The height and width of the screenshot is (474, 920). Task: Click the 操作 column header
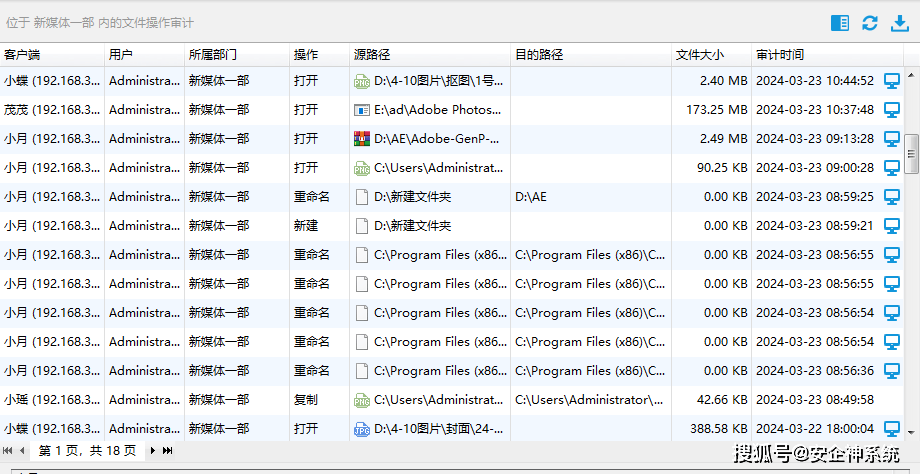306,55
